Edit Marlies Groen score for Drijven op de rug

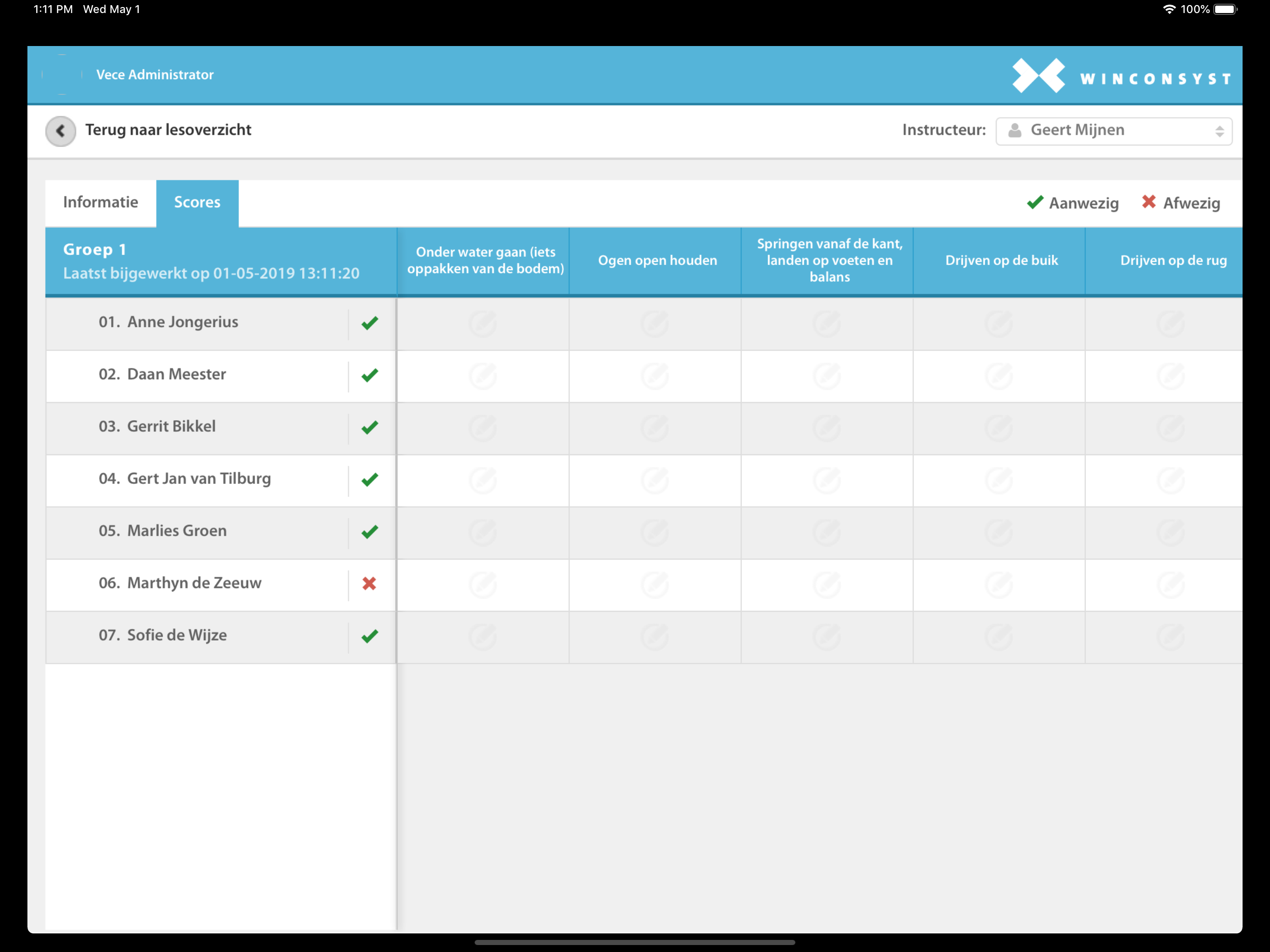click(1171, 533)
